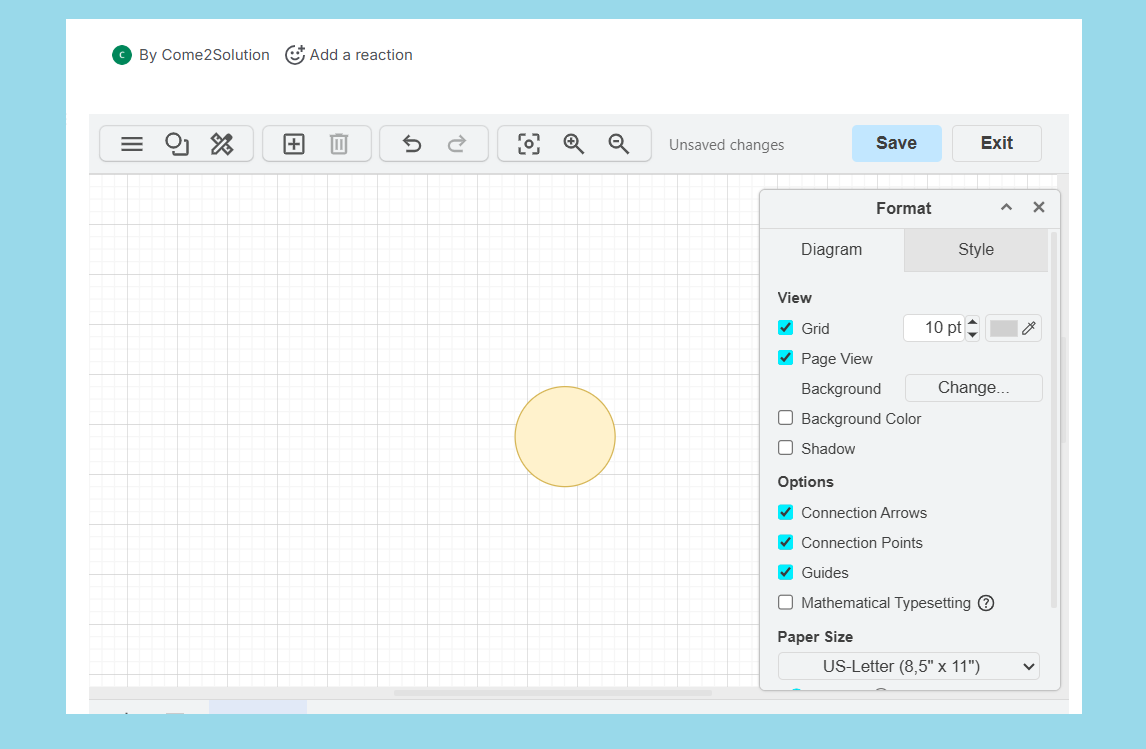Enable the Shadow checkbox
The image size is (1146, 749).
coord(786,448)
